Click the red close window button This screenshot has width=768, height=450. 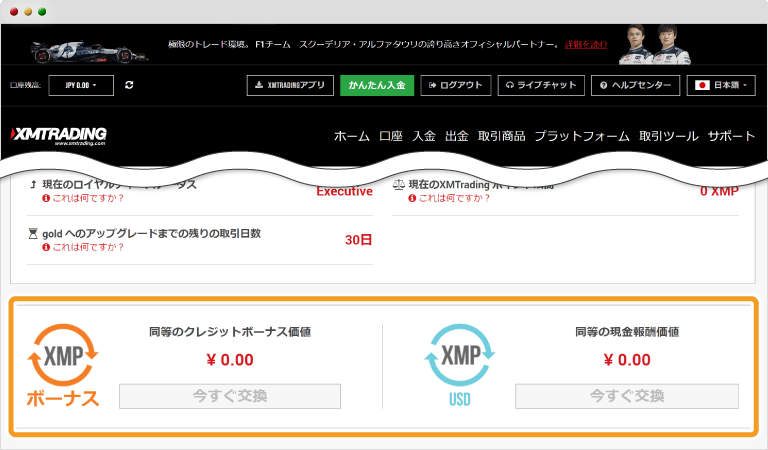pos(14,12)
